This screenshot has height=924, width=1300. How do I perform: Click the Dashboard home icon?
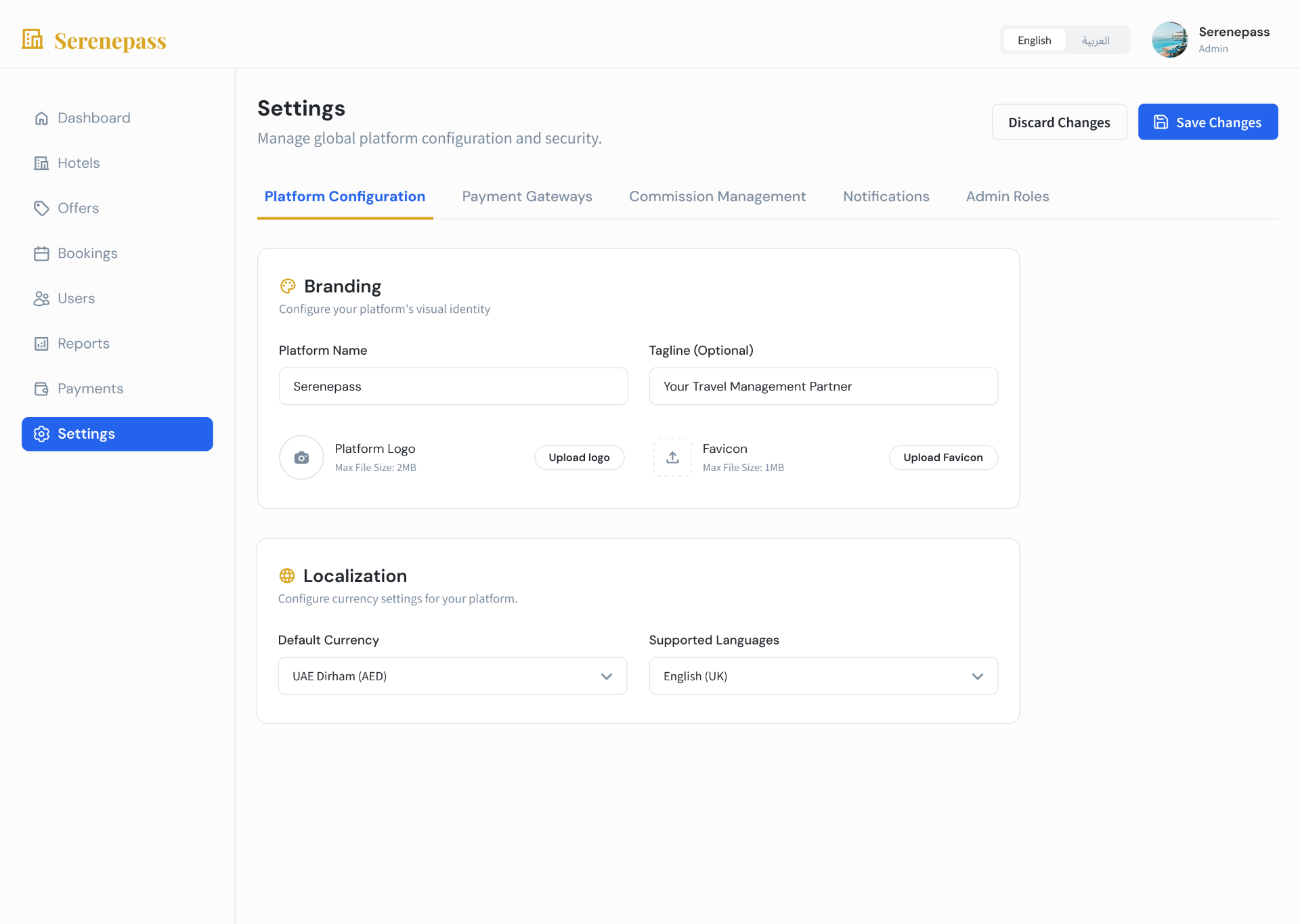[x=41, y=118]
